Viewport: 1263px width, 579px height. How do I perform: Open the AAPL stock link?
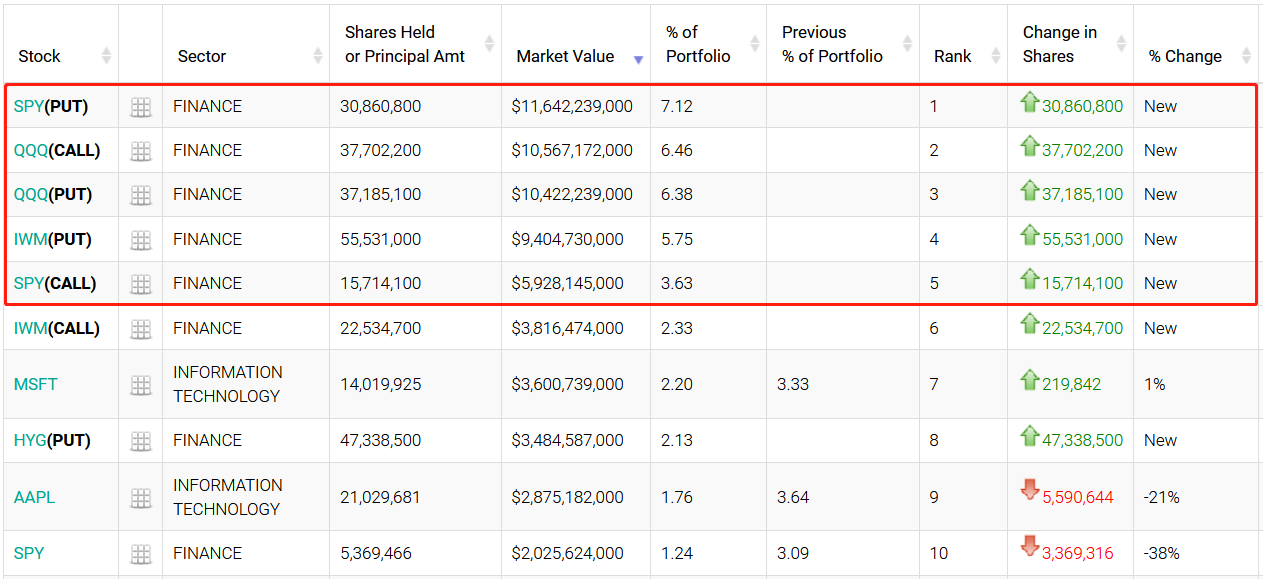coord(34,497)
